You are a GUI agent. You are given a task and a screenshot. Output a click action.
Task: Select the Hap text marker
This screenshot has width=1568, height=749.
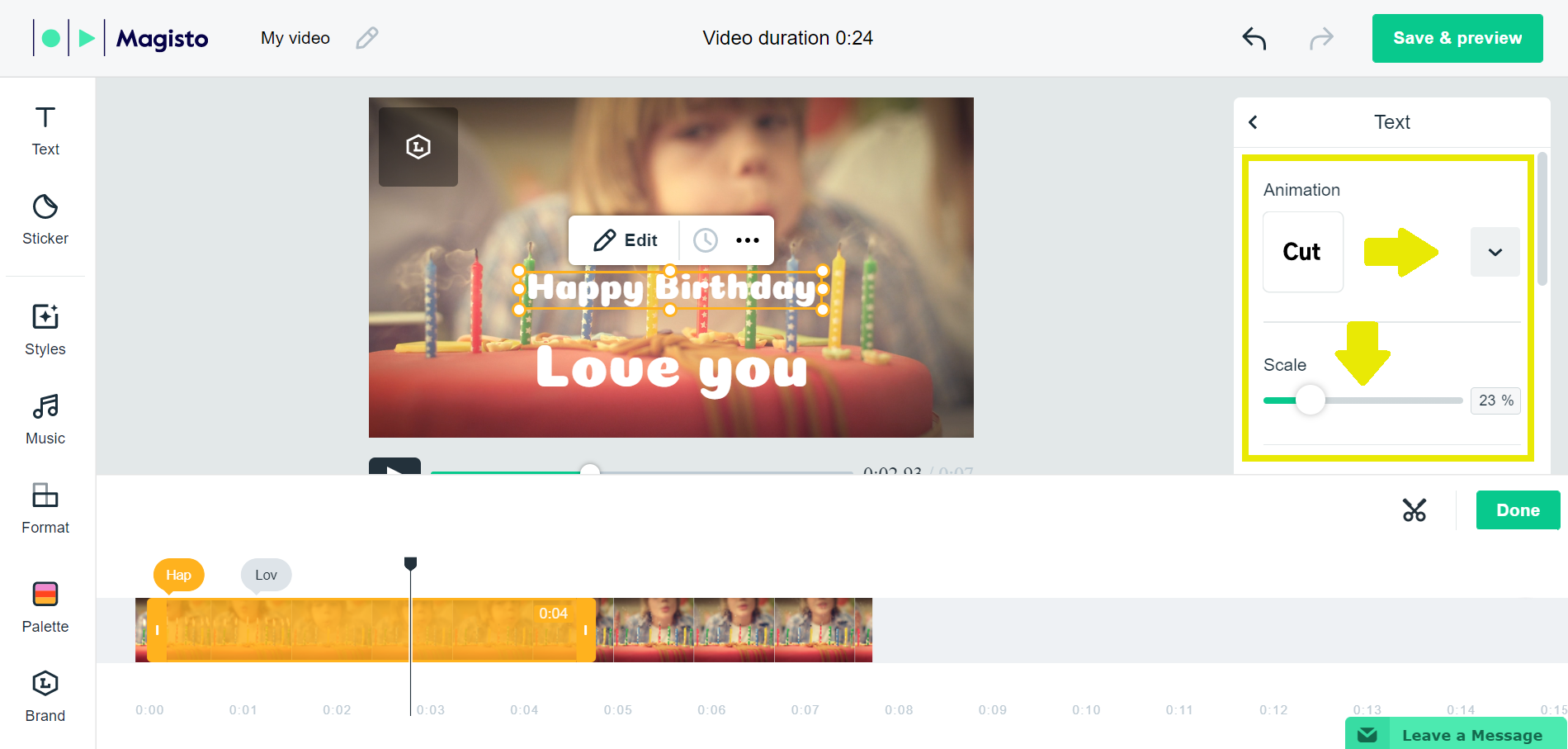click(x=178, y=575)
